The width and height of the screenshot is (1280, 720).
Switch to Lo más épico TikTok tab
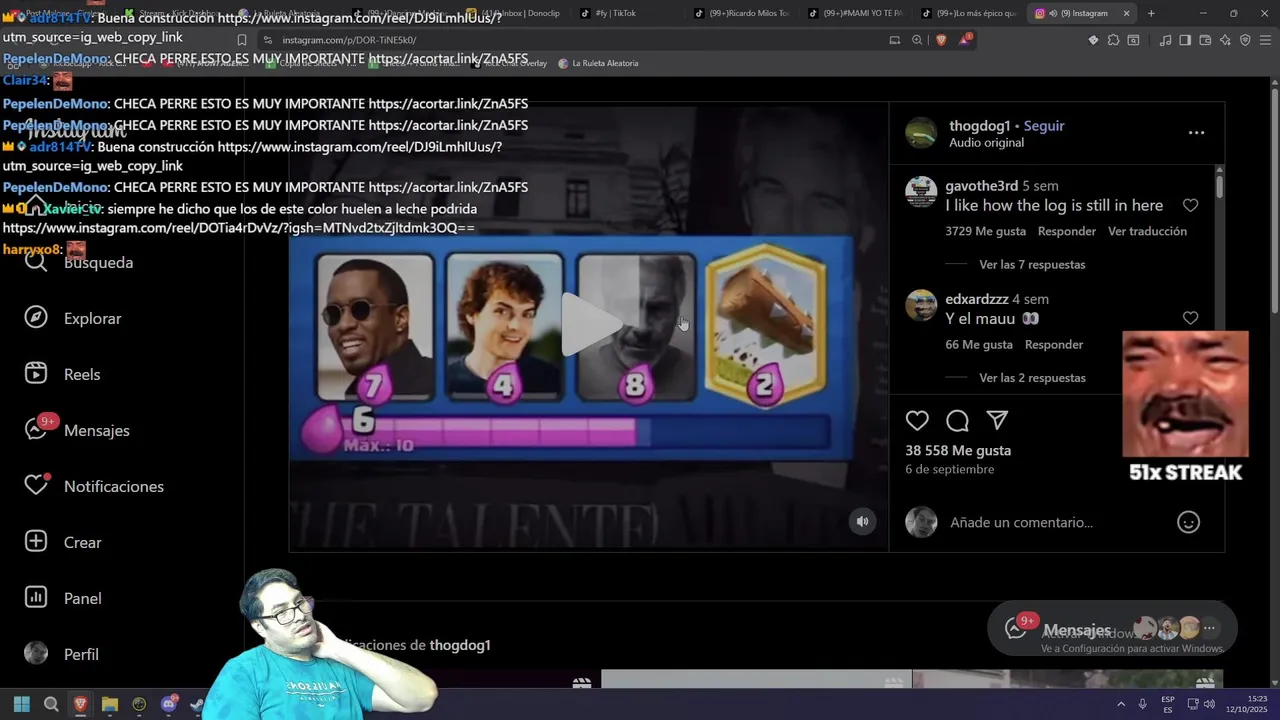click(x=968, y=13)
